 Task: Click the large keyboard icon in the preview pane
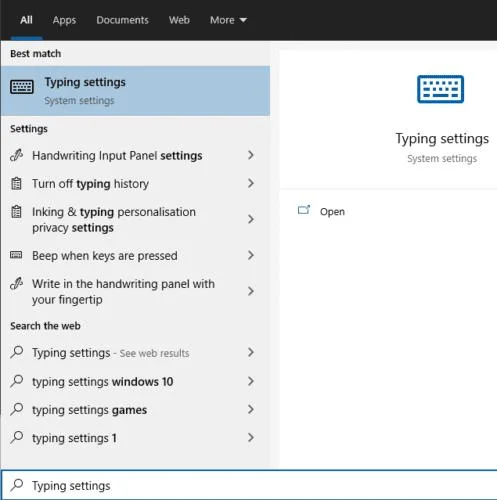(440, 89)
